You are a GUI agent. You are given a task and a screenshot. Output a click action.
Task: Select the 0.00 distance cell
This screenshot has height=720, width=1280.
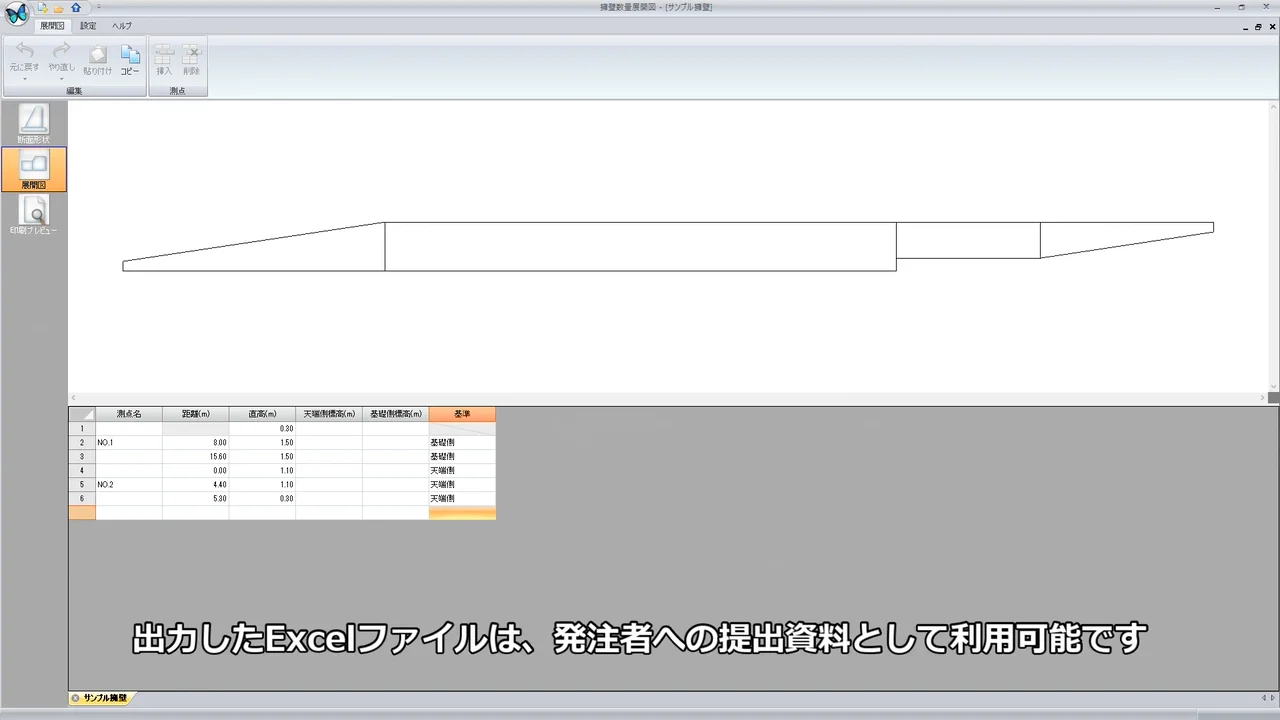(196, 470)
